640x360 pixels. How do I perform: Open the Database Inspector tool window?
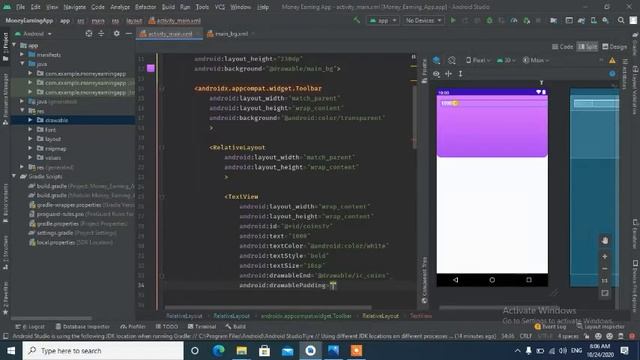pos(83,327)
